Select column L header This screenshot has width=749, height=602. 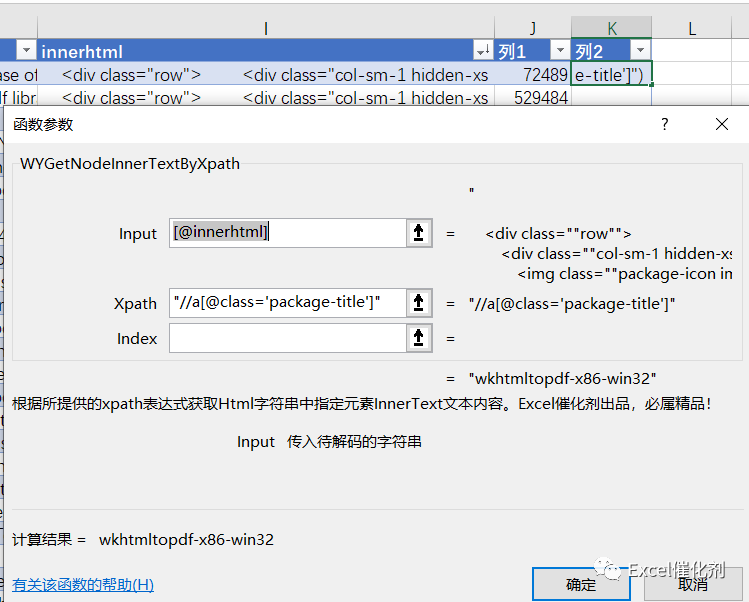point(692,29)
